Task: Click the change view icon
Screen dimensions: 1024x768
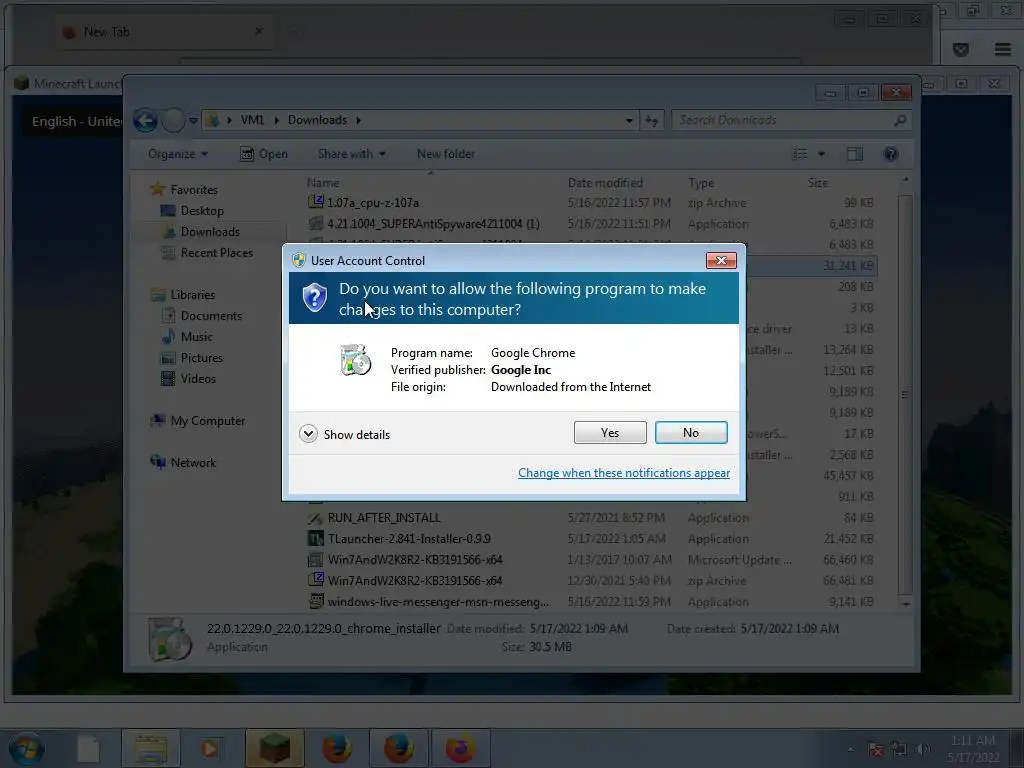Action: click(800, 154)
